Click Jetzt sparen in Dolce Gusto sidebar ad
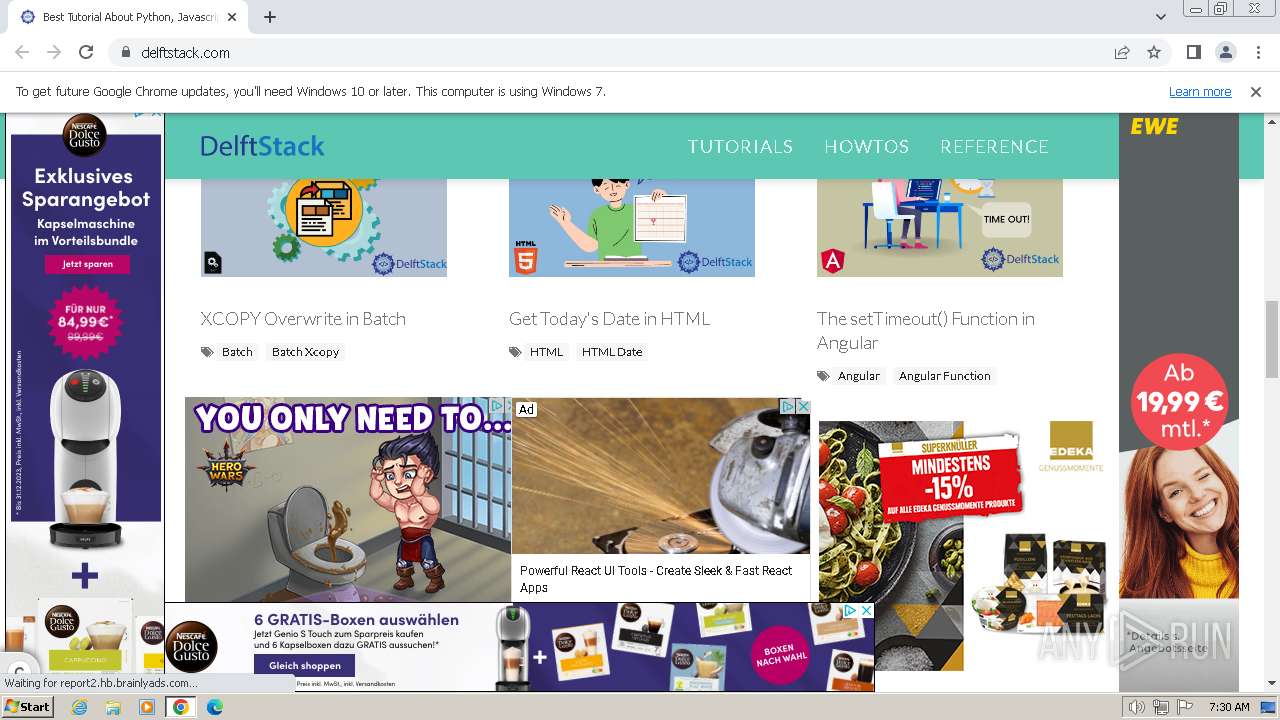 pos(86,264)
